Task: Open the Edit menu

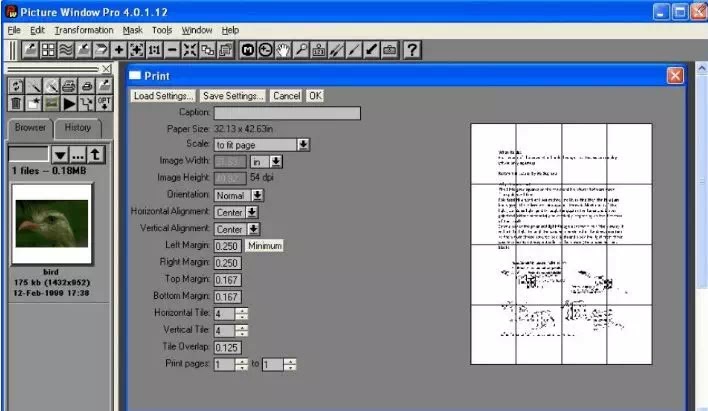Action: point(37,30)
